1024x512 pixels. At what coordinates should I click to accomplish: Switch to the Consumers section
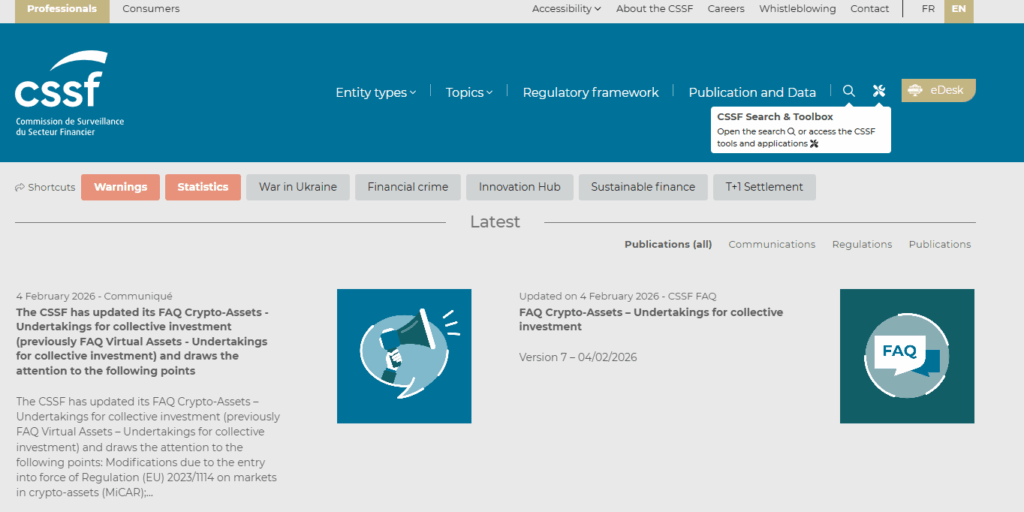coord(151,9)
